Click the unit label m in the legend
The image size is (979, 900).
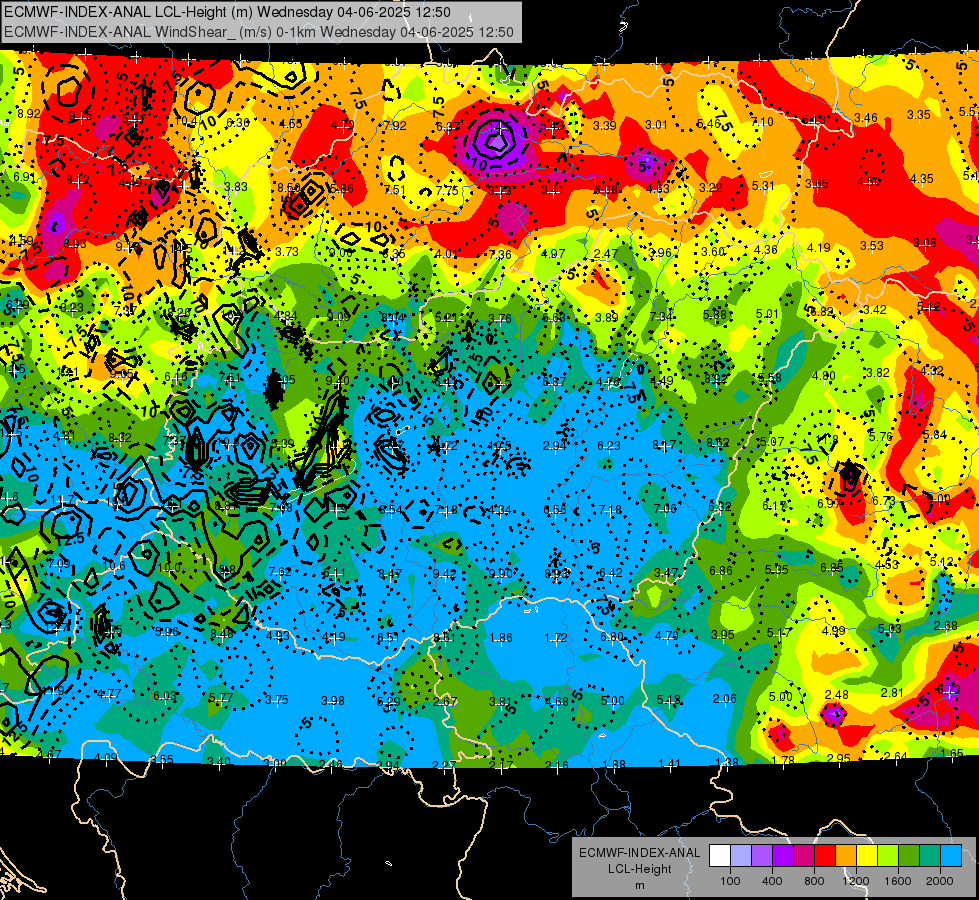click(639, 885)
